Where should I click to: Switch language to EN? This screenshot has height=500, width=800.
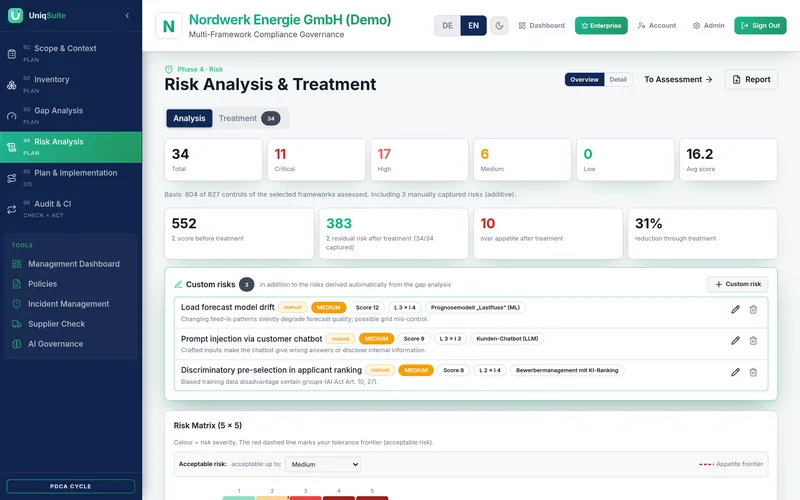473,26
